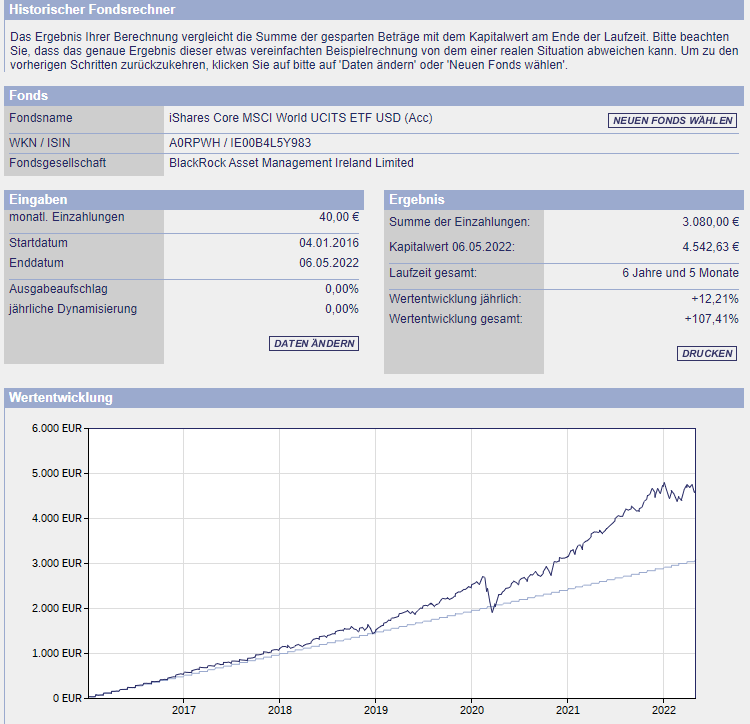Click the 'Historischer Fondsrechner' title bar

pyautogui.click(x=92, y=10)
